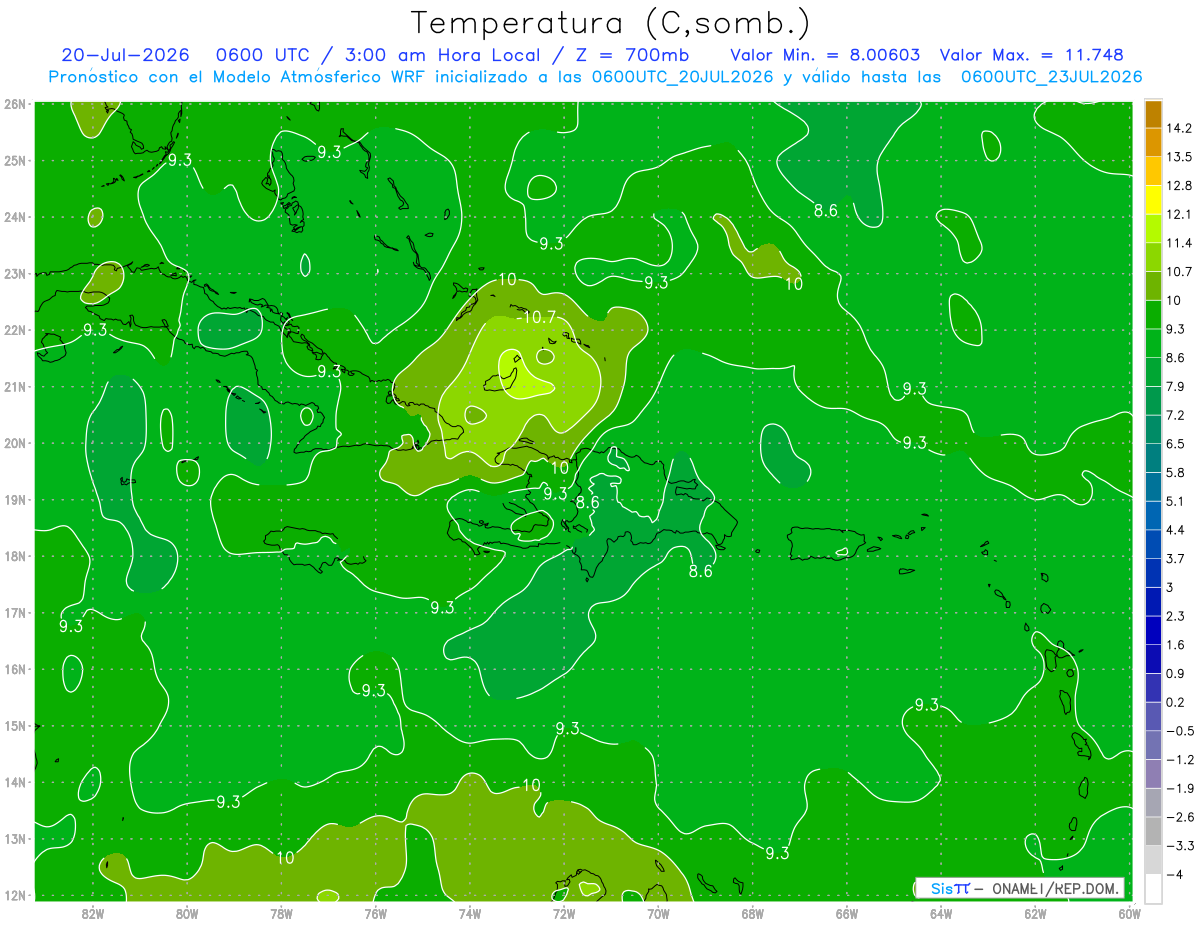Click the 82W longitude axis label

click(93, 913)
